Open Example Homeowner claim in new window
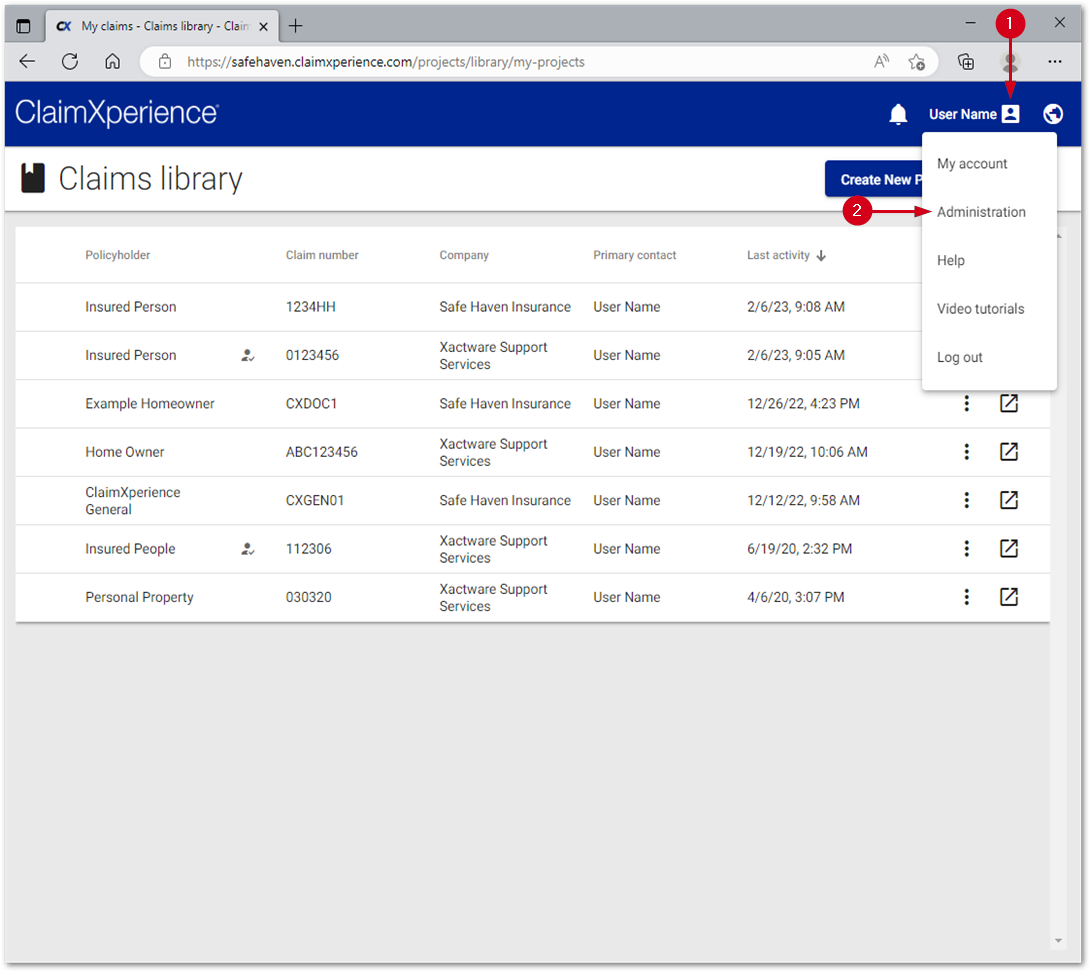Screen dimensions: 1090x972 click(1008, 403)
